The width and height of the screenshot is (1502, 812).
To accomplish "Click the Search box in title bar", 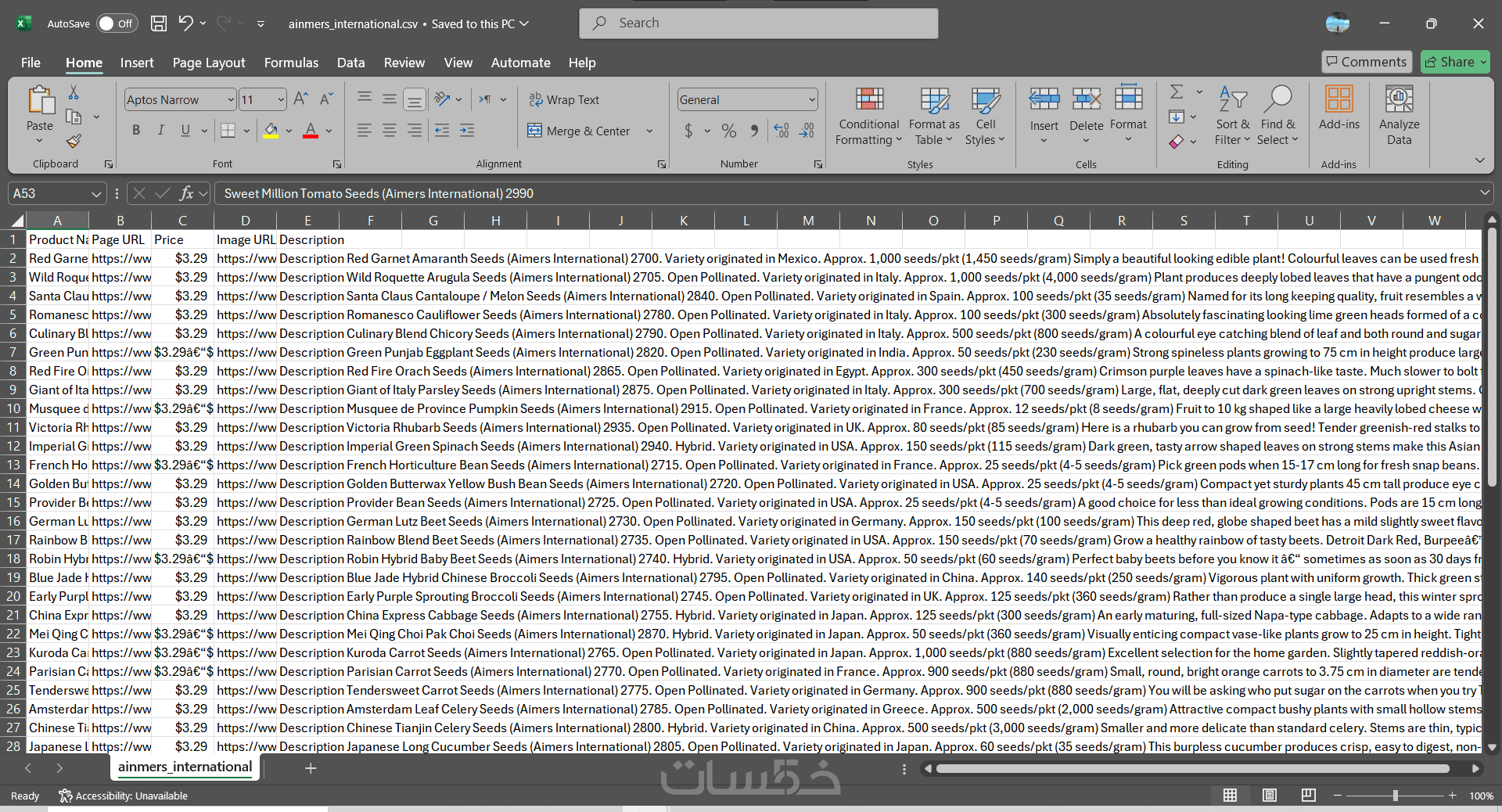I will 759,23.
